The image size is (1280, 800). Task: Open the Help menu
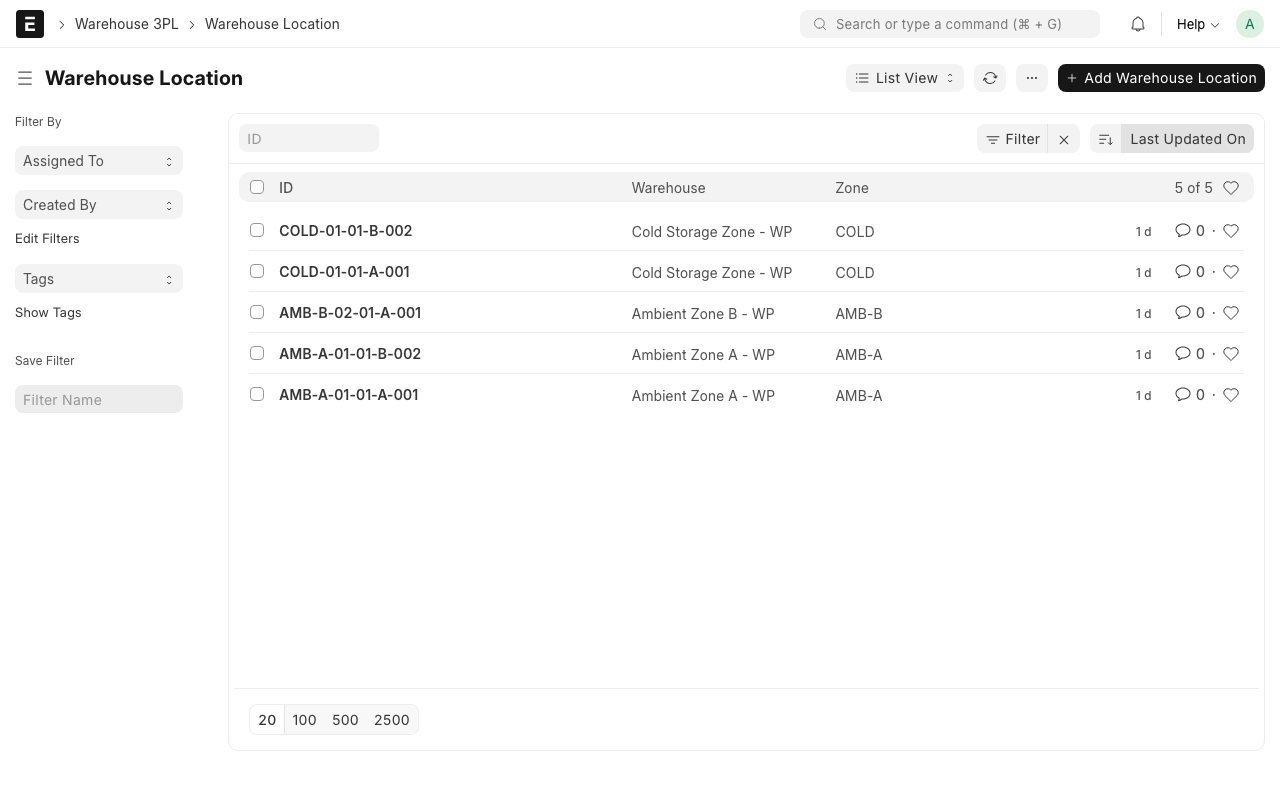point(1197,24)
